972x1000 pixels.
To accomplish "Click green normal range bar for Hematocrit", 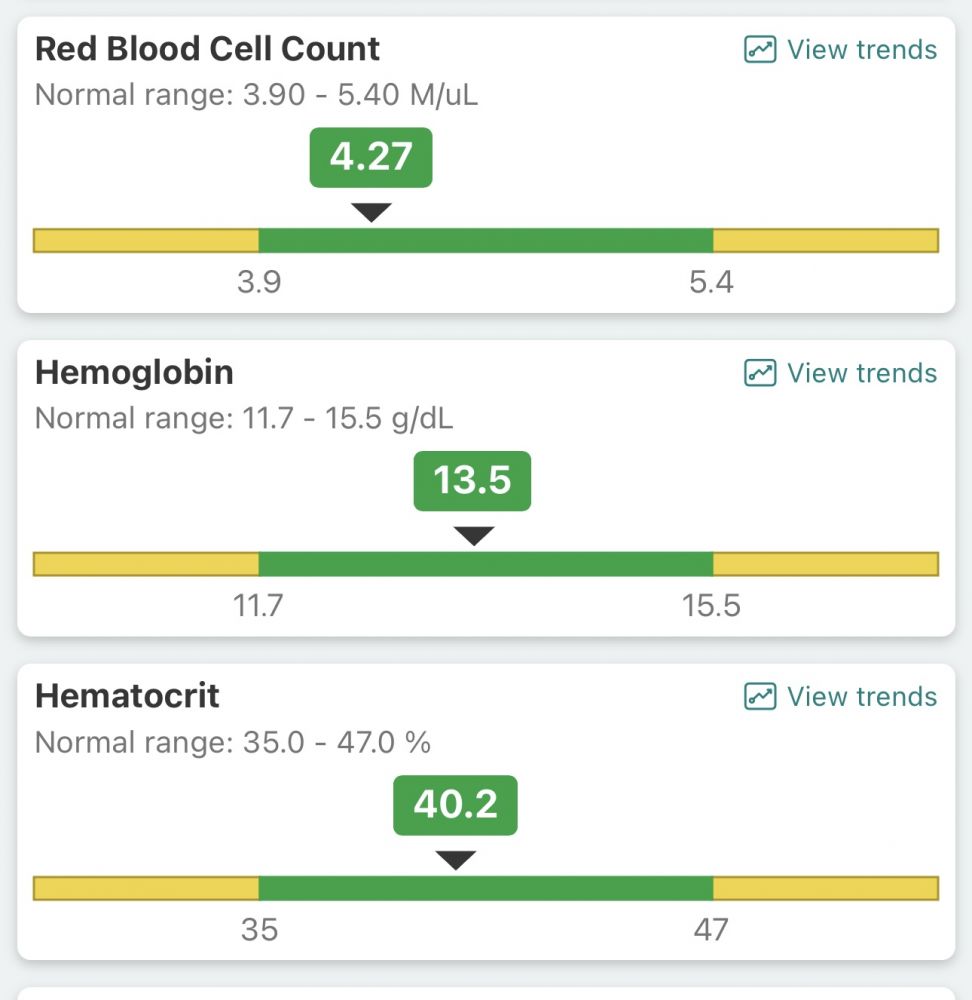I will [x=485, y=888].
